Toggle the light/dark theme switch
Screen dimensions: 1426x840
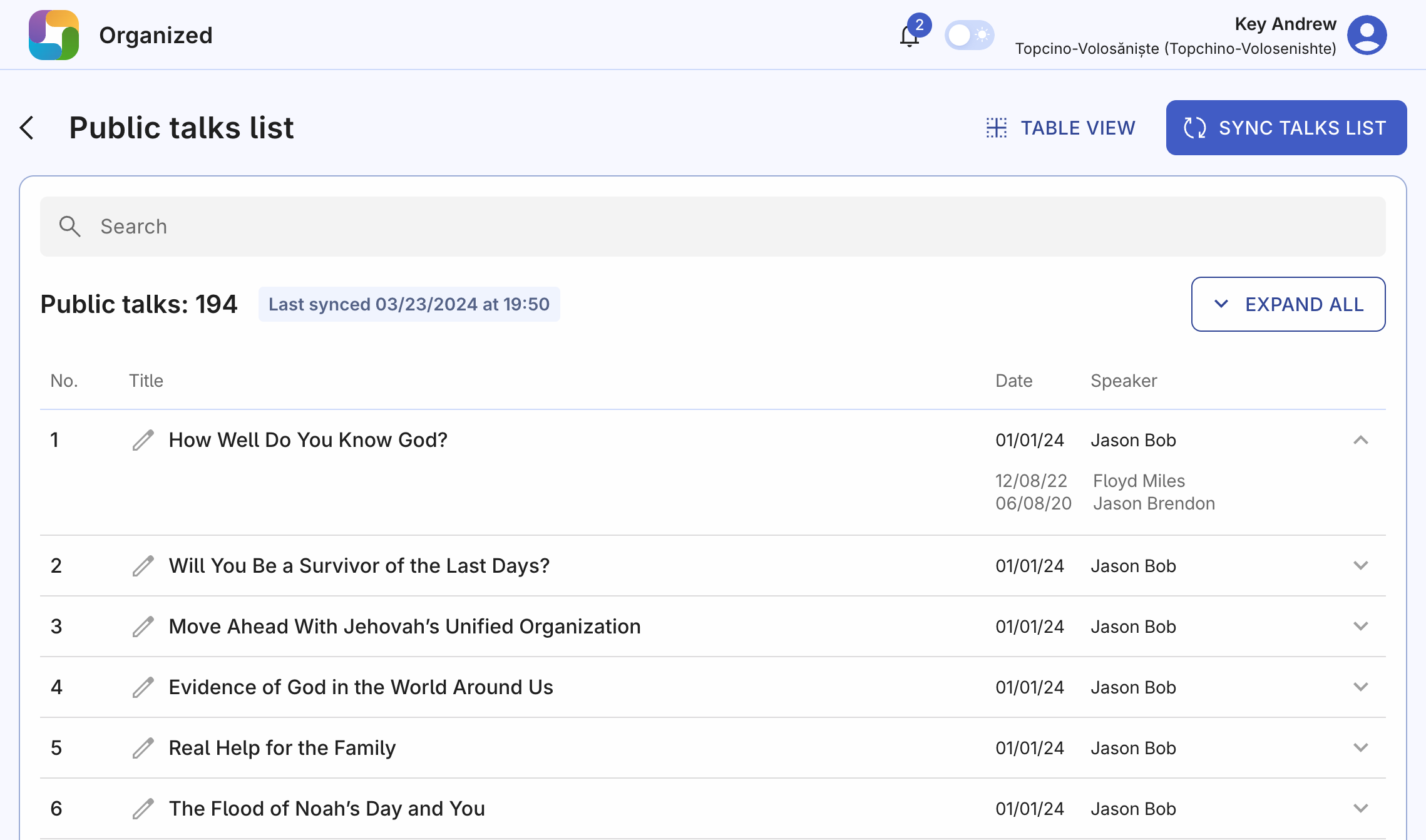click(968, 36)
